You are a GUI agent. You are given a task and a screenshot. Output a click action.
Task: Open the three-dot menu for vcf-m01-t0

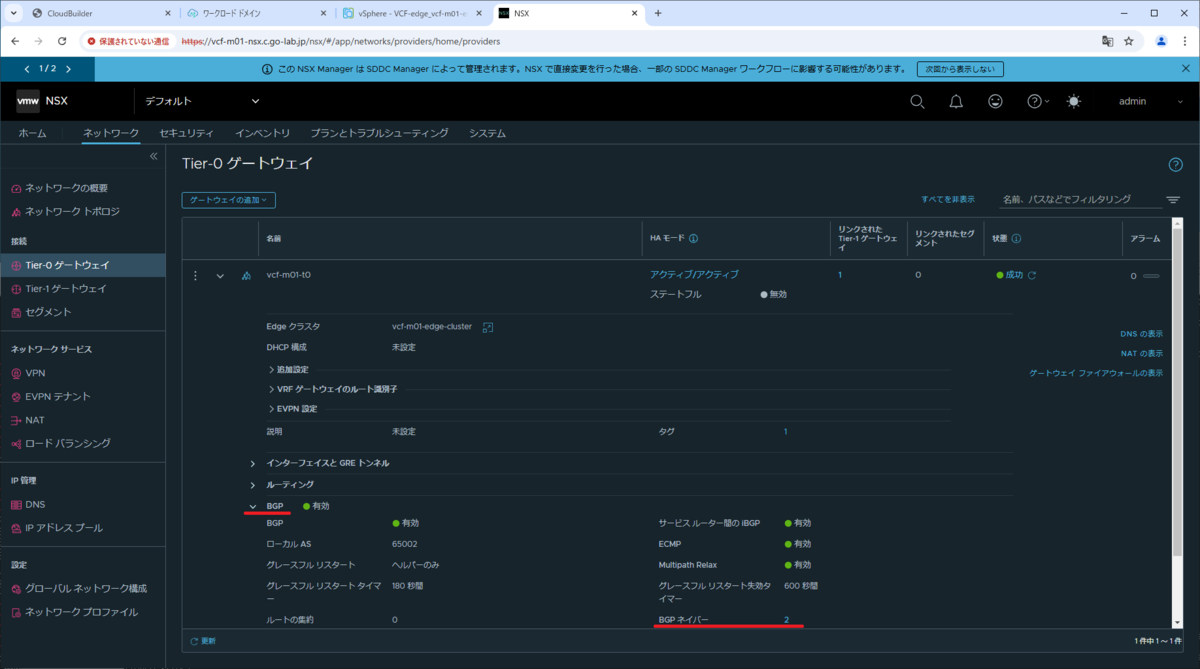coord(196,275)
